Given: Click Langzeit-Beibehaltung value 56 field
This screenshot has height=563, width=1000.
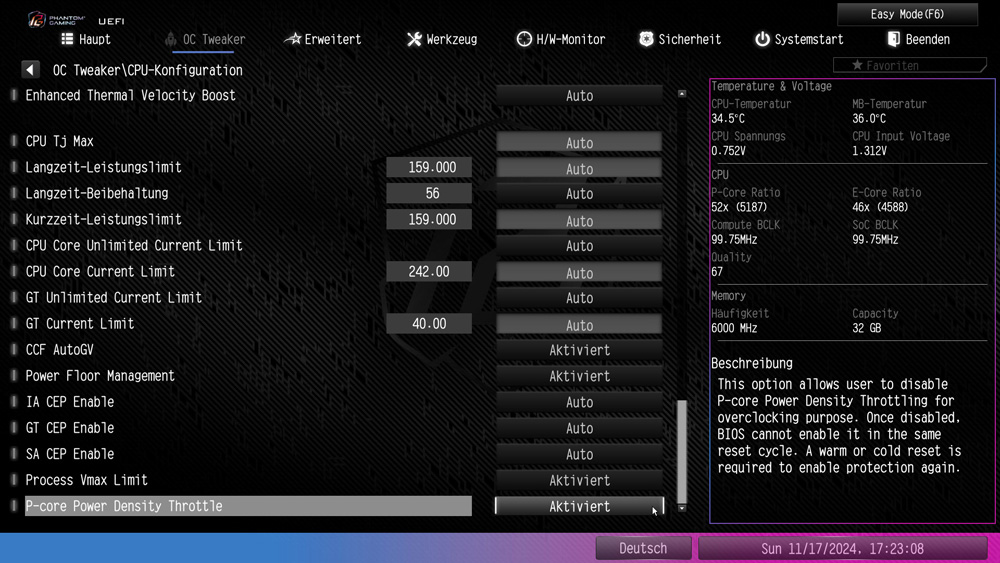Looking at the screenshot, I should 429,193.
